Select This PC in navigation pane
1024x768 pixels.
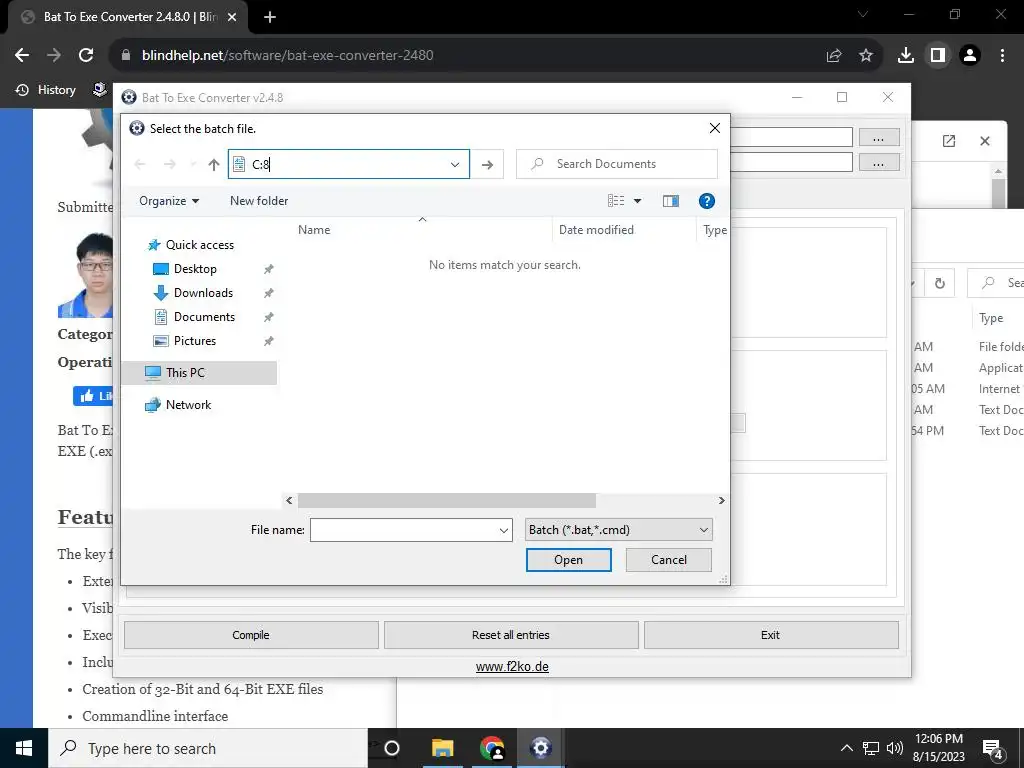199,373
